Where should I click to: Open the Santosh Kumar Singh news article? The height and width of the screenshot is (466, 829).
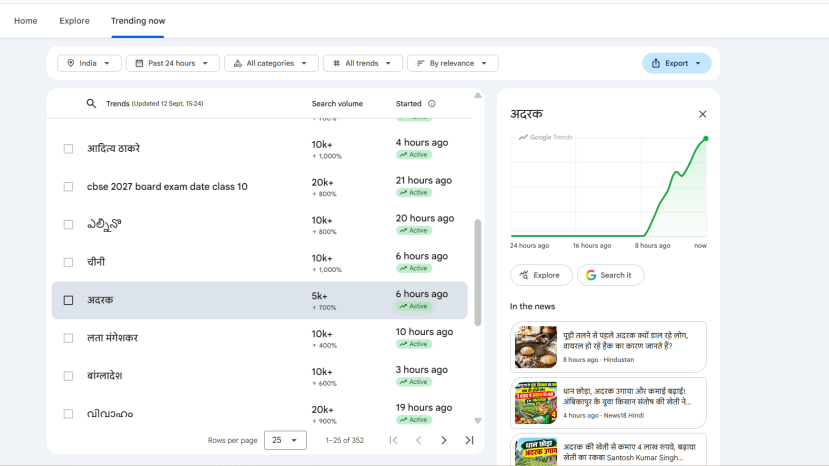(x=608, y=450)
